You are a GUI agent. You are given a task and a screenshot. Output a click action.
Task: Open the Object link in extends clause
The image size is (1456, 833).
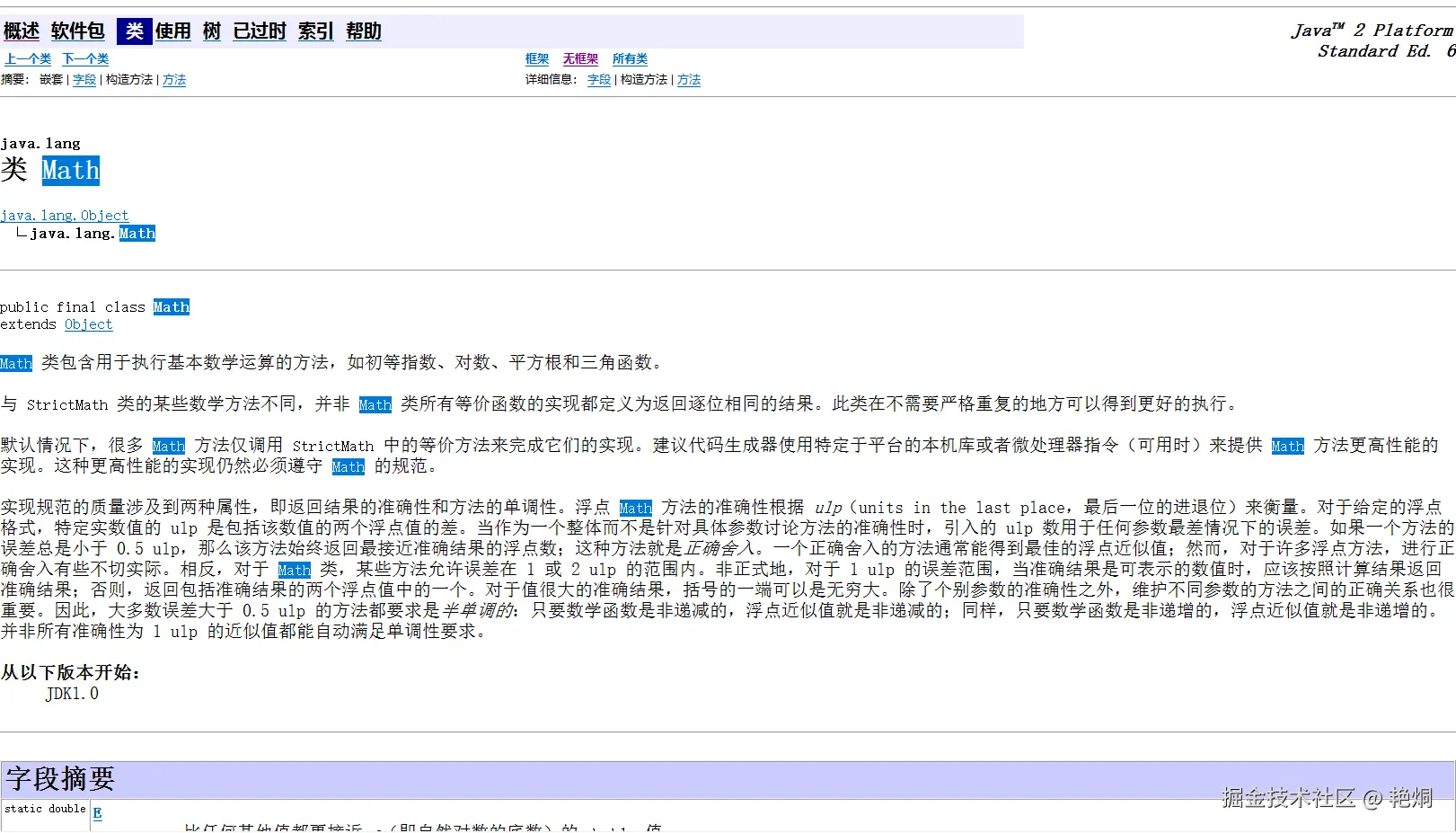tap(88, 324)
